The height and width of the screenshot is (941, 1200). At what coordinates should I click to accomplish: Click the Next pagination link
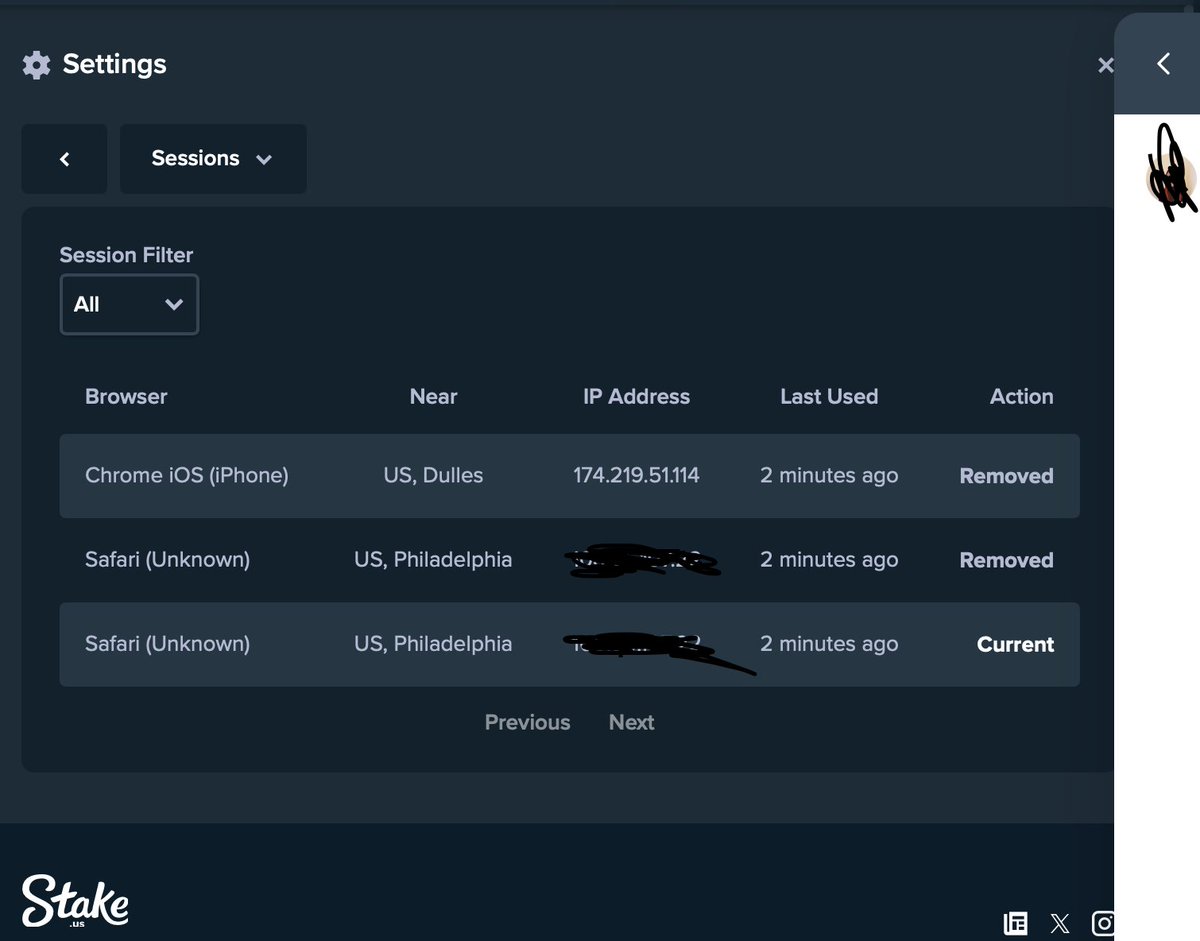(631, 722)
